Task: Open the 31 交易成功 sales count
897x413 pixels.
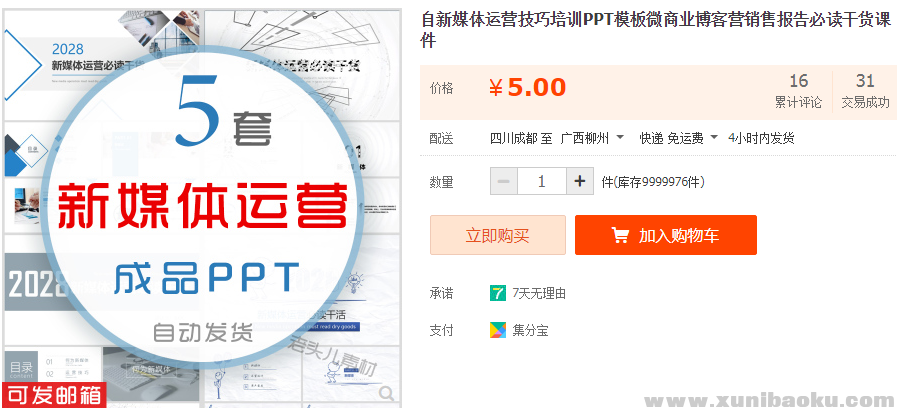Action: click(865, 91)
